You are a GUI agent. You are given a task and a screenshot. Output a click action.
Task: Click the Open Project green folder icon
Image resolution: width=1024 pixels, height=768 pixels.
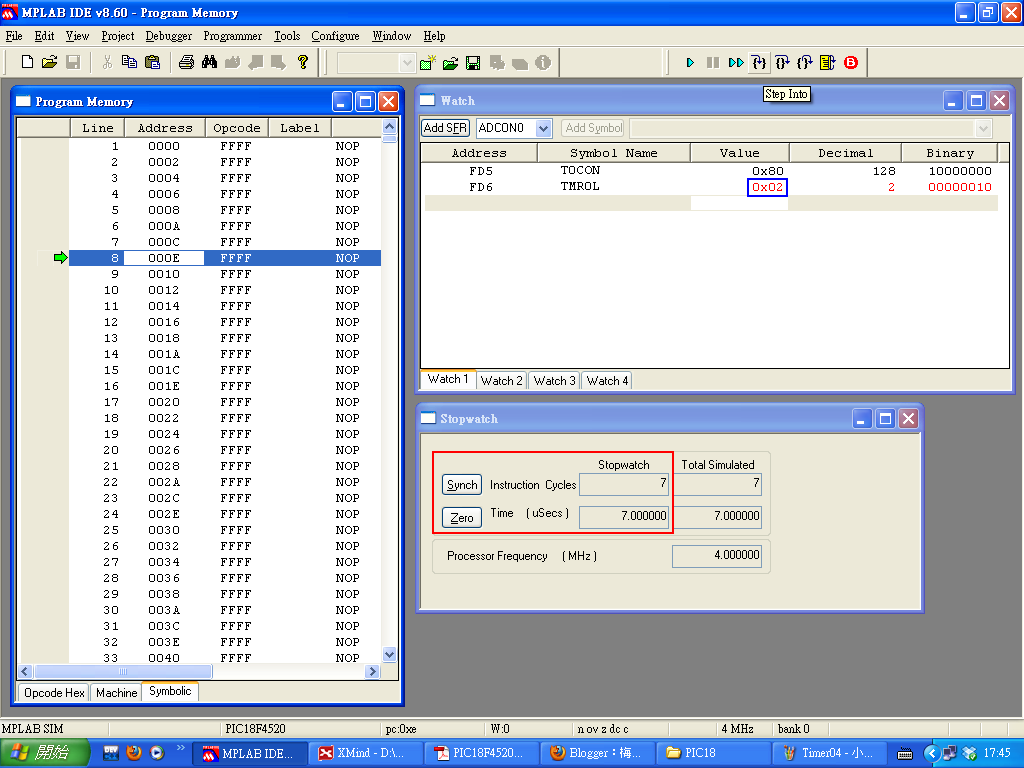[x=450, y=63]
